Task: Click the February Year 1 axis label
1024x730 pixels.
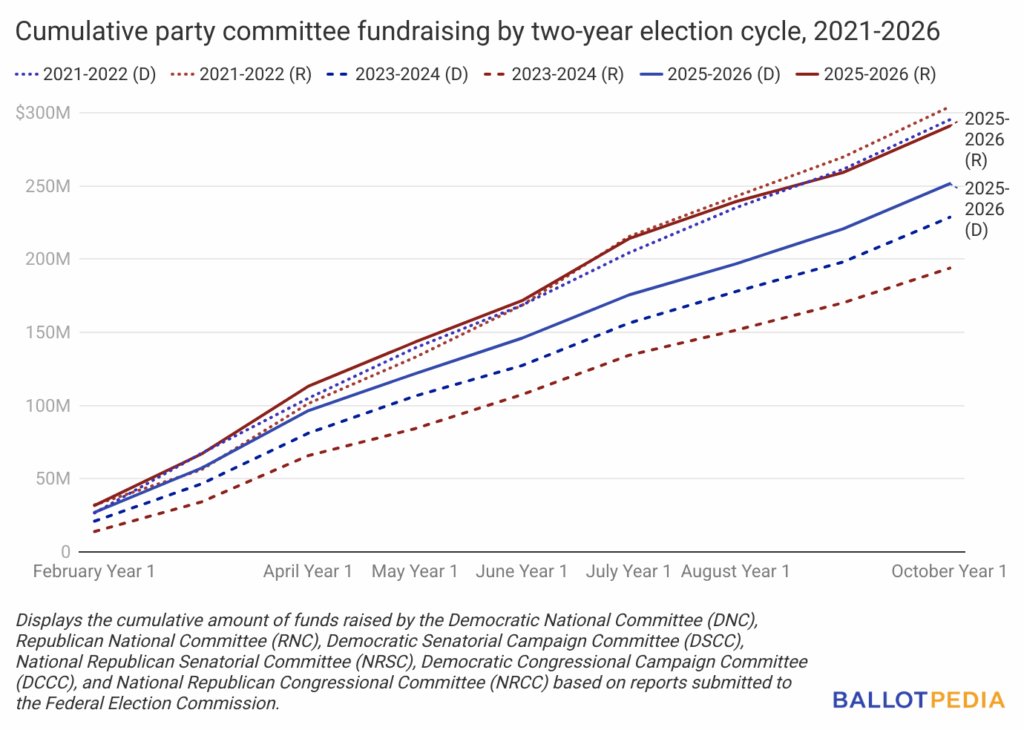Action: [x=93, y=571]
